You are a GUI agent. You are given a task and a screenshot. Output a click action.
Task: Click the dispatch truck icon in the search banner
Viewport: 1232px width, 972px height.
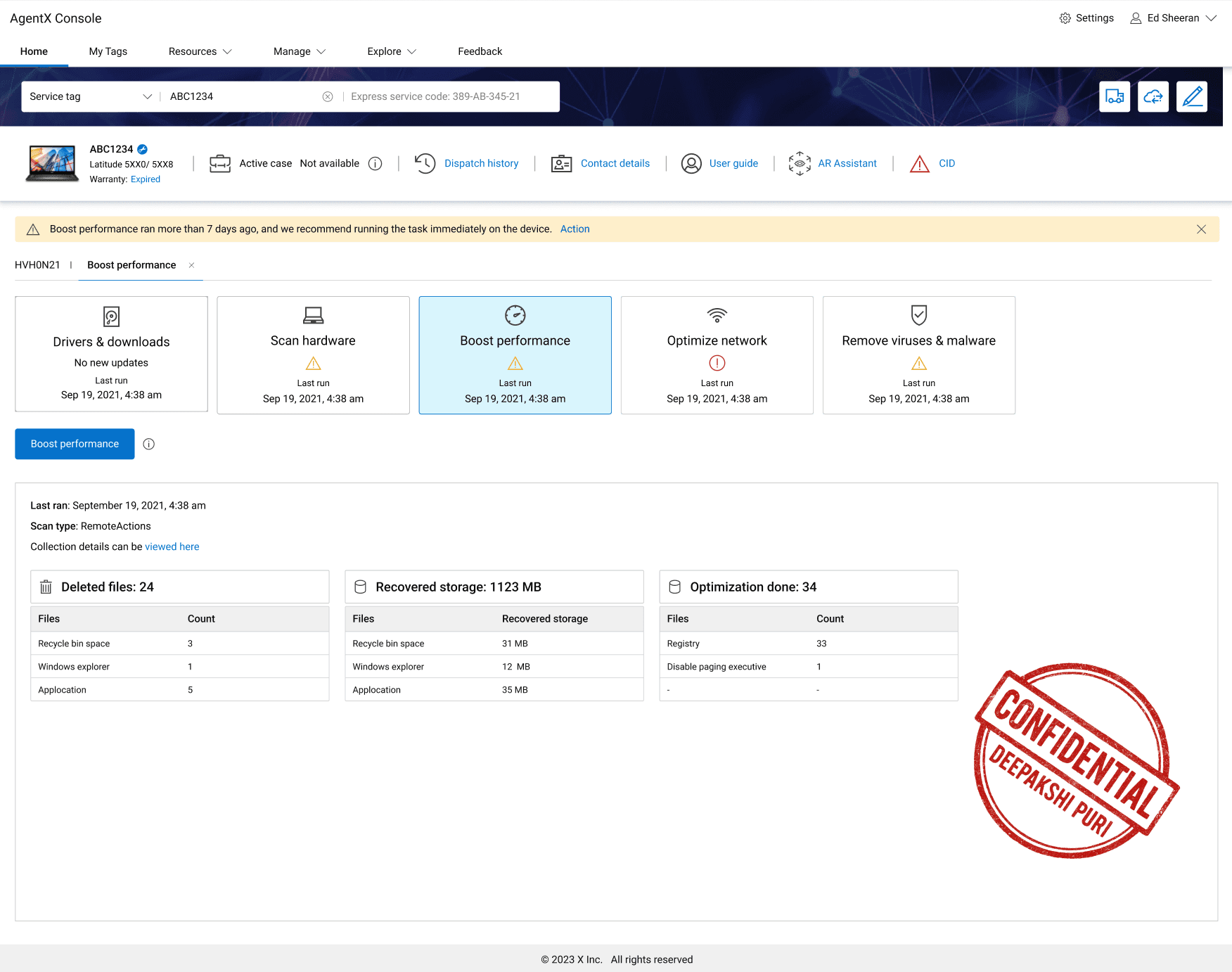1115,96
